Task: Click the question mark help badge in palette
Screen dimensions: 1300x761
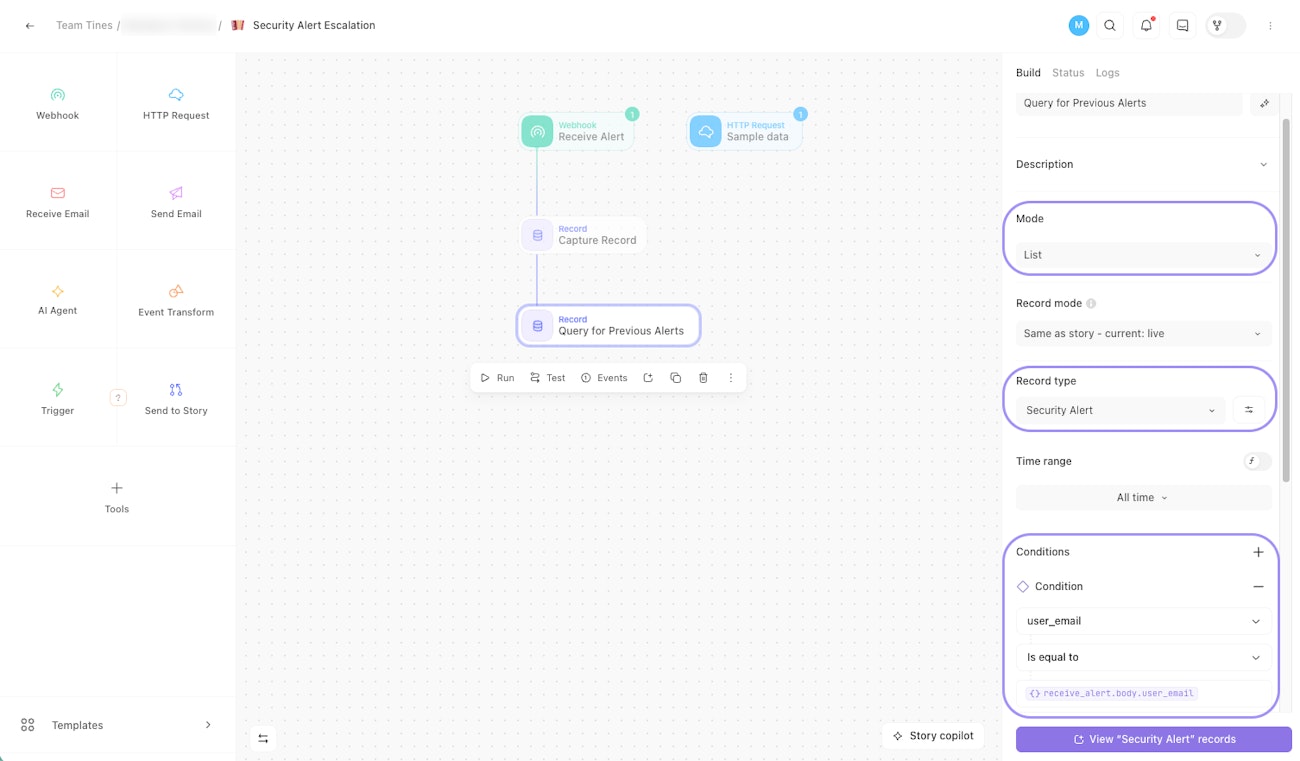Action: (118, 397)
